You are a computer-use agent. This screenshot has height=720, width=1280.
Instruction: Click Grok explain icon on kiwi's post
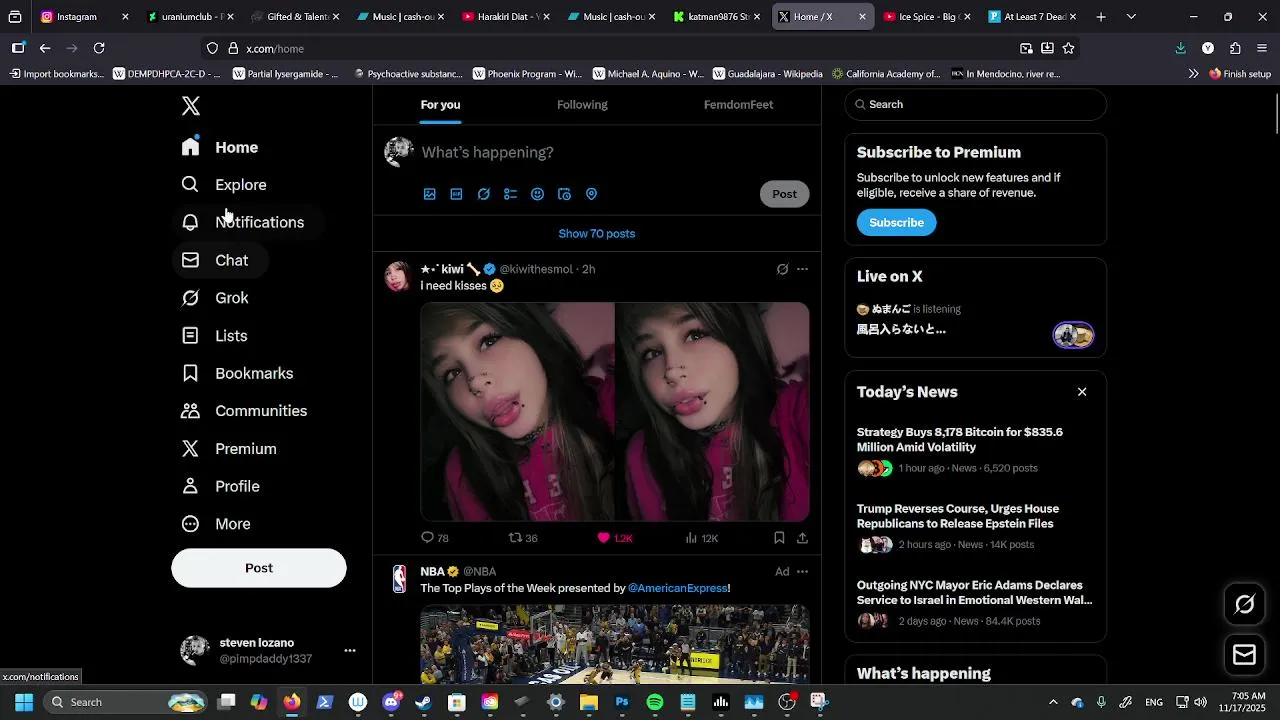click(783, 269)
